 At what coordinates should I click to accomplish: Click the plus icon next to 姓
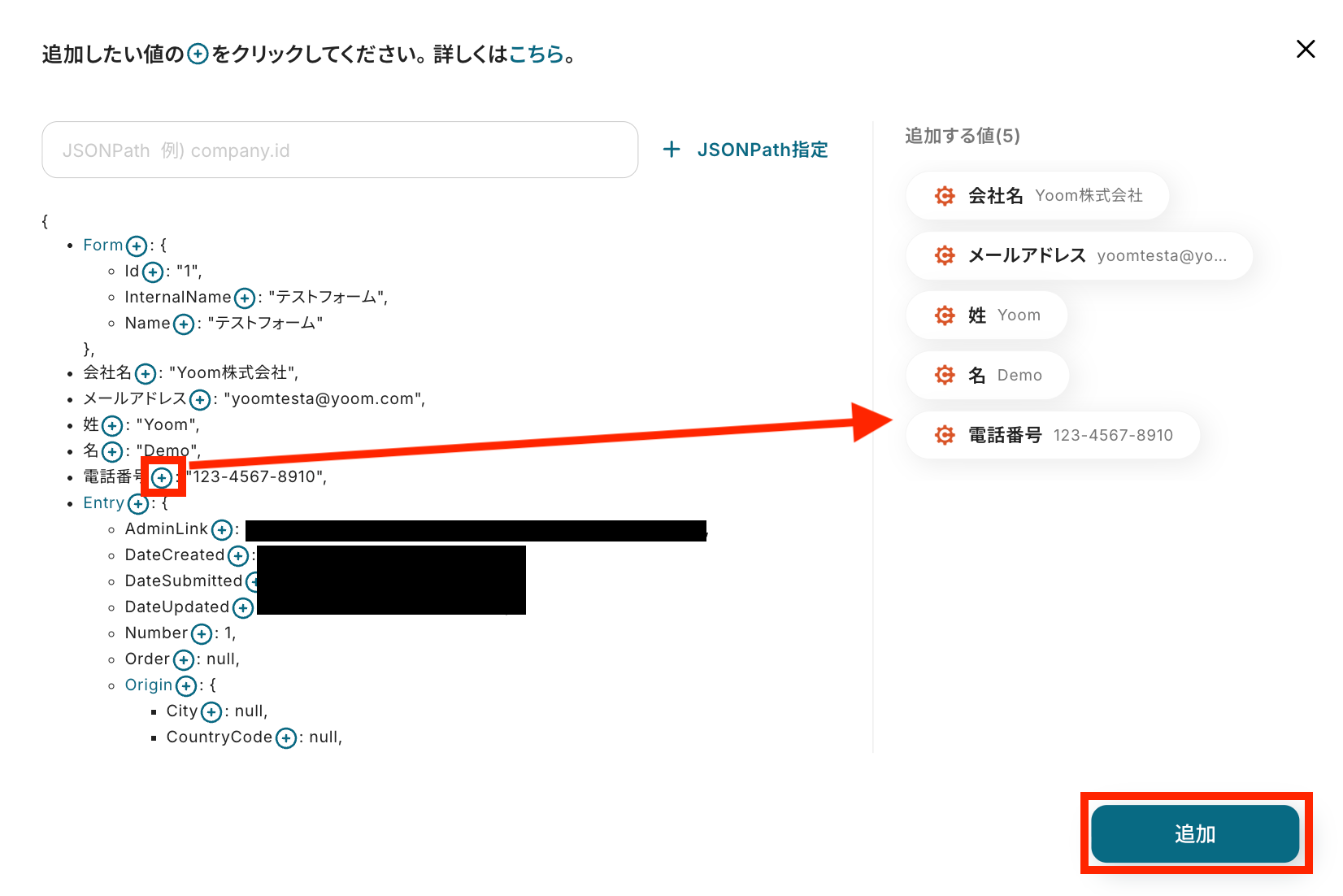point(112,425)
